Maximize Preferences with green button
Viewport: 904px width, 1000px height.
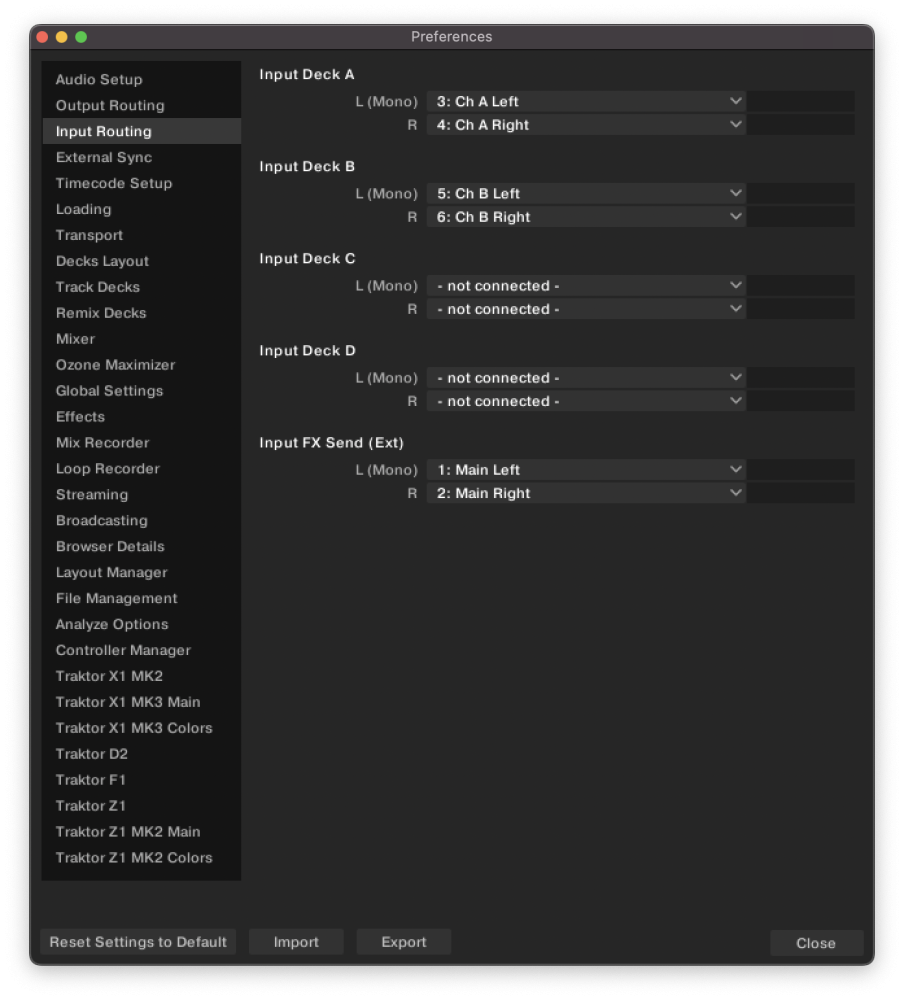point(81,37)
